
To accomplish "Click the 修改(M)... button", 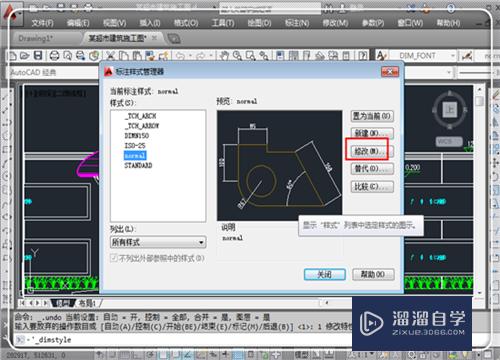I will (372, 151).
